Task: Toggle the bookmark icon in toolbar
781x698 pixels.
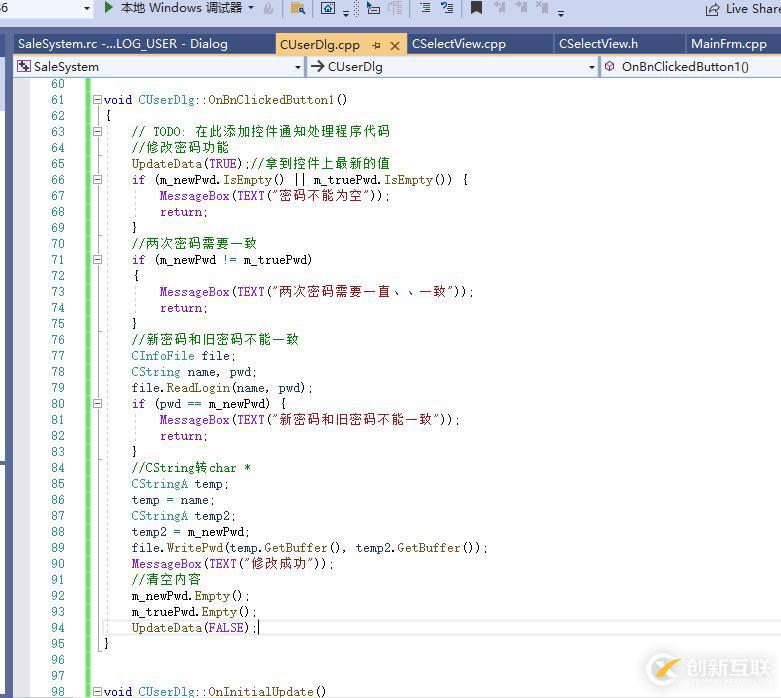Action: 476,9
